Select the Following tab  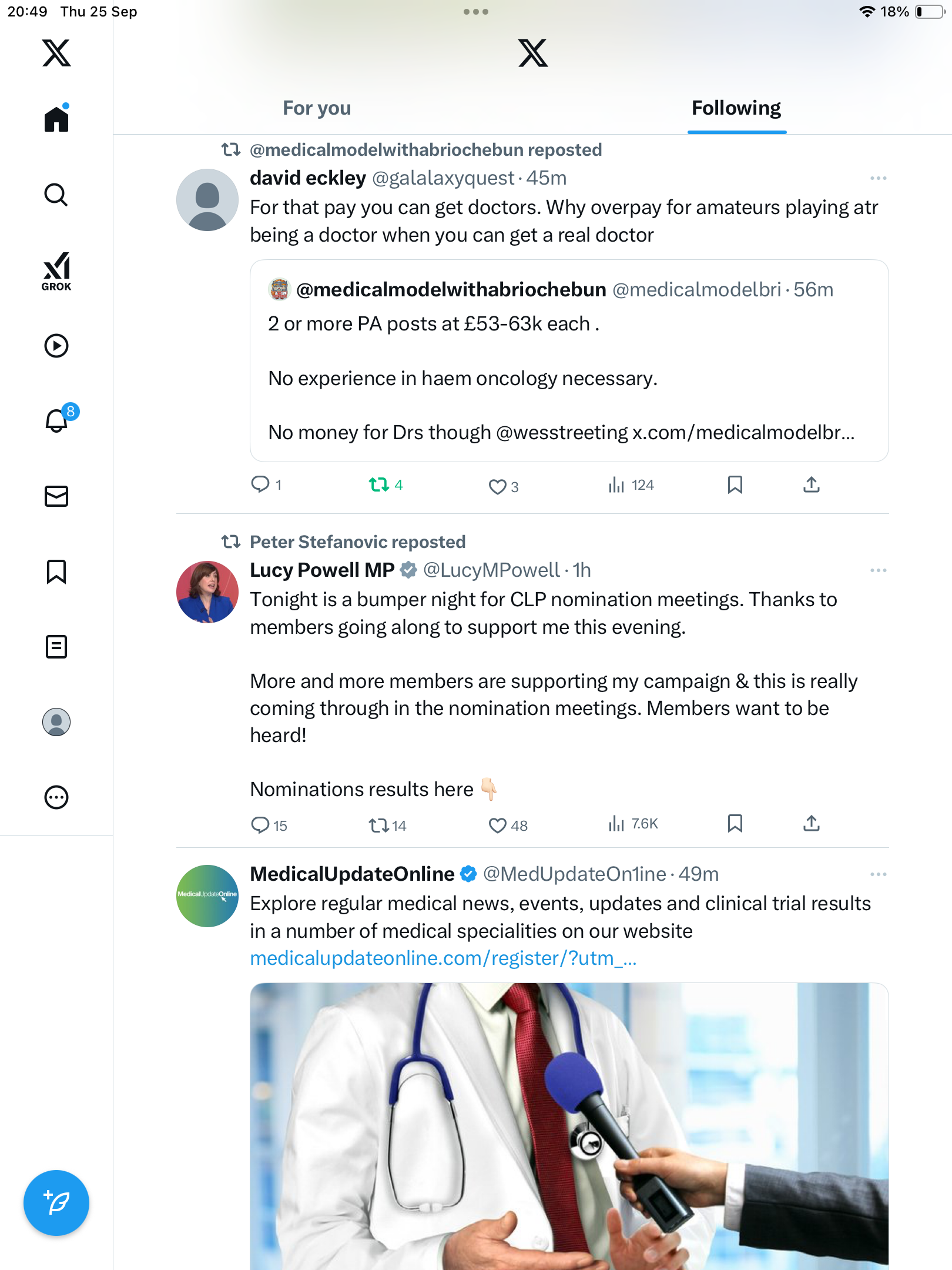click(x=736, y=108)
